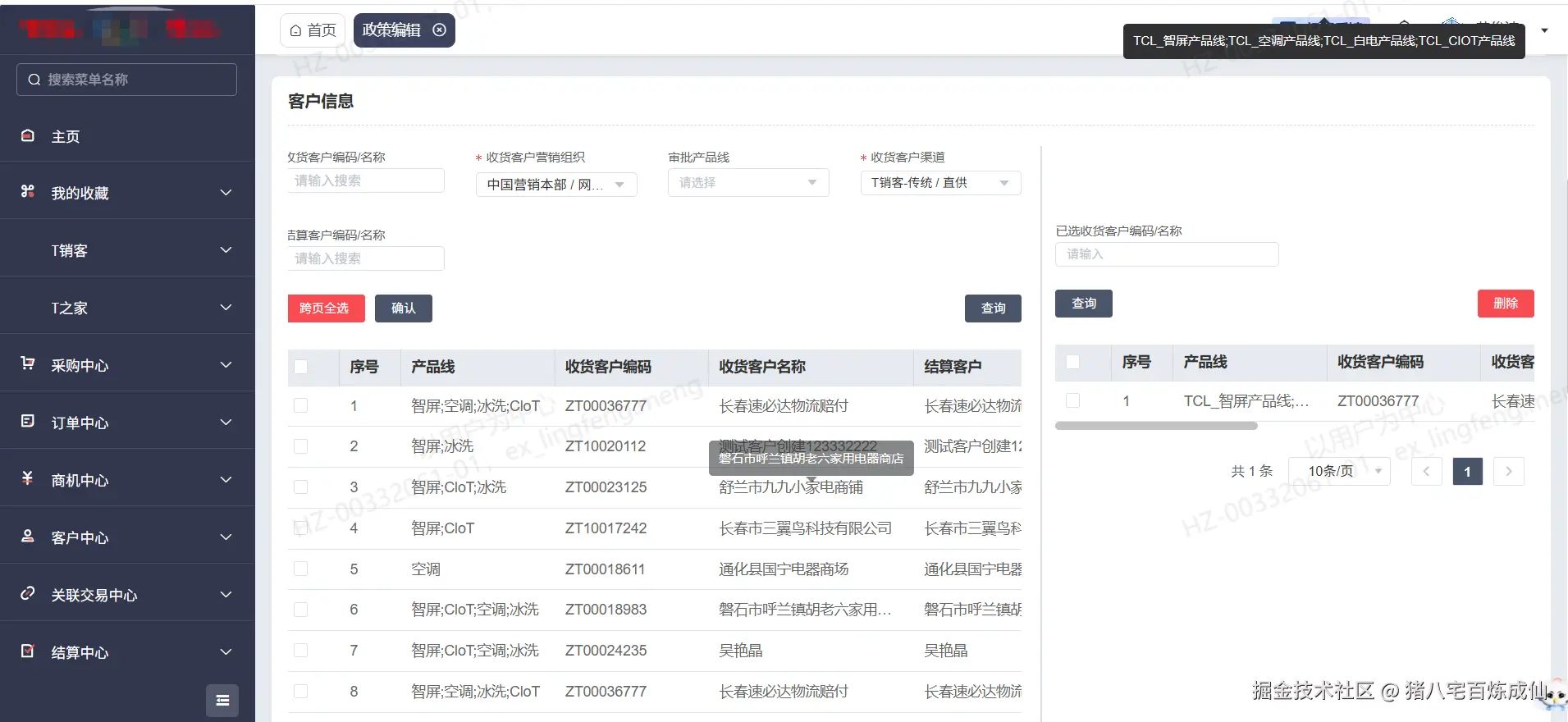This screenshot has height=722, width=1568.
Task: Check the selected customer row TCL_智屏产品线 checkbox
Action: (x=1072, y=400)
